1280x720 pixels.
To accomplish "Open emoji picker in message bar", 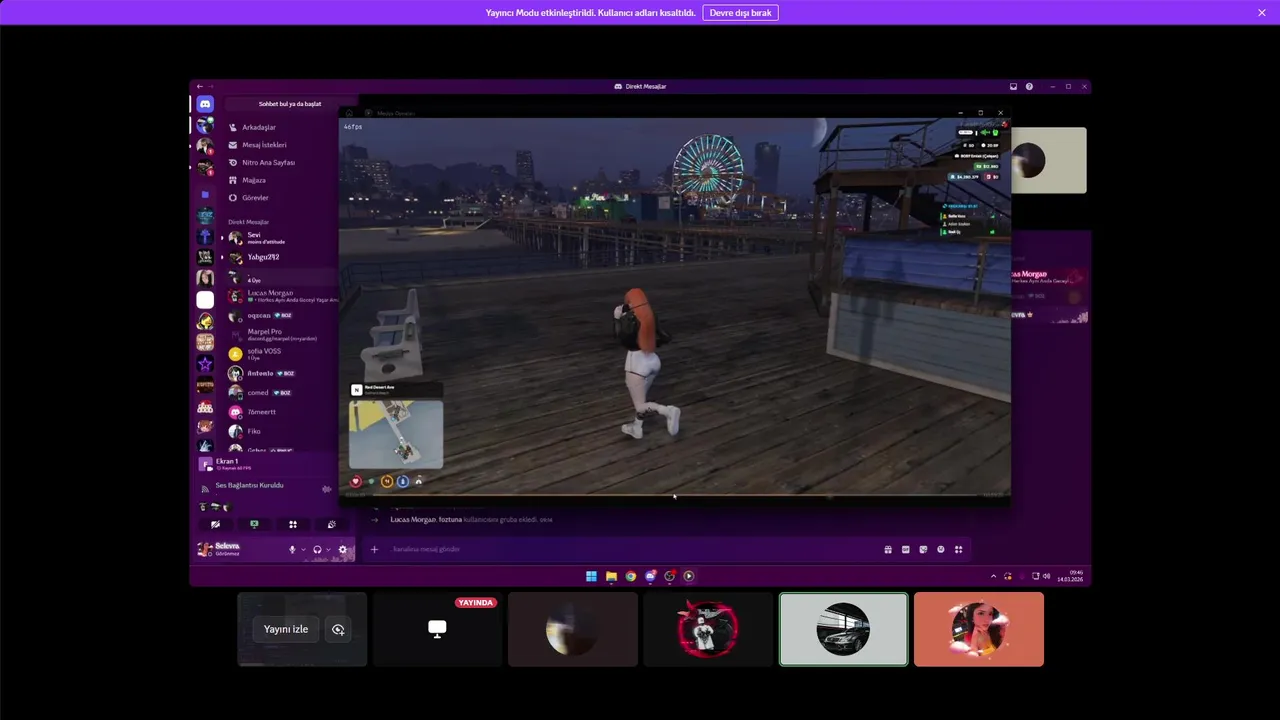I will click(941, 549).
